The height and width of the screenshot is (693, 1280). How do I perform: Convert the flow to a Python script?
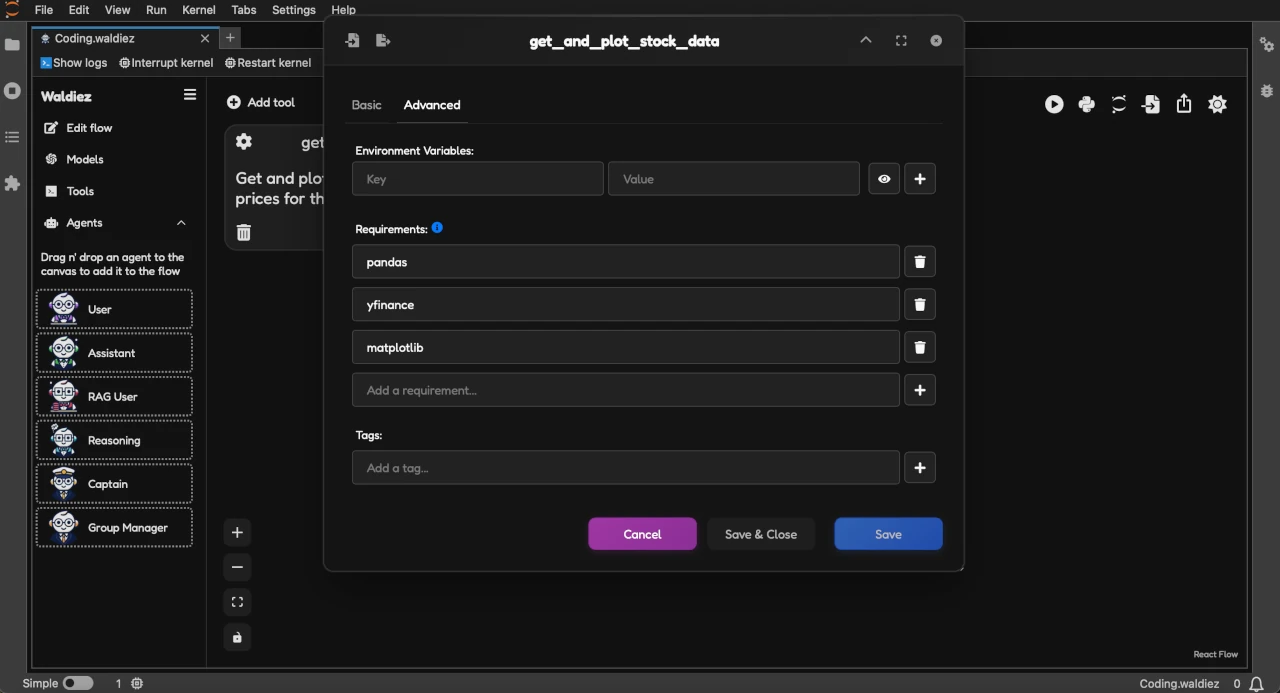(x=1087, y=104)
